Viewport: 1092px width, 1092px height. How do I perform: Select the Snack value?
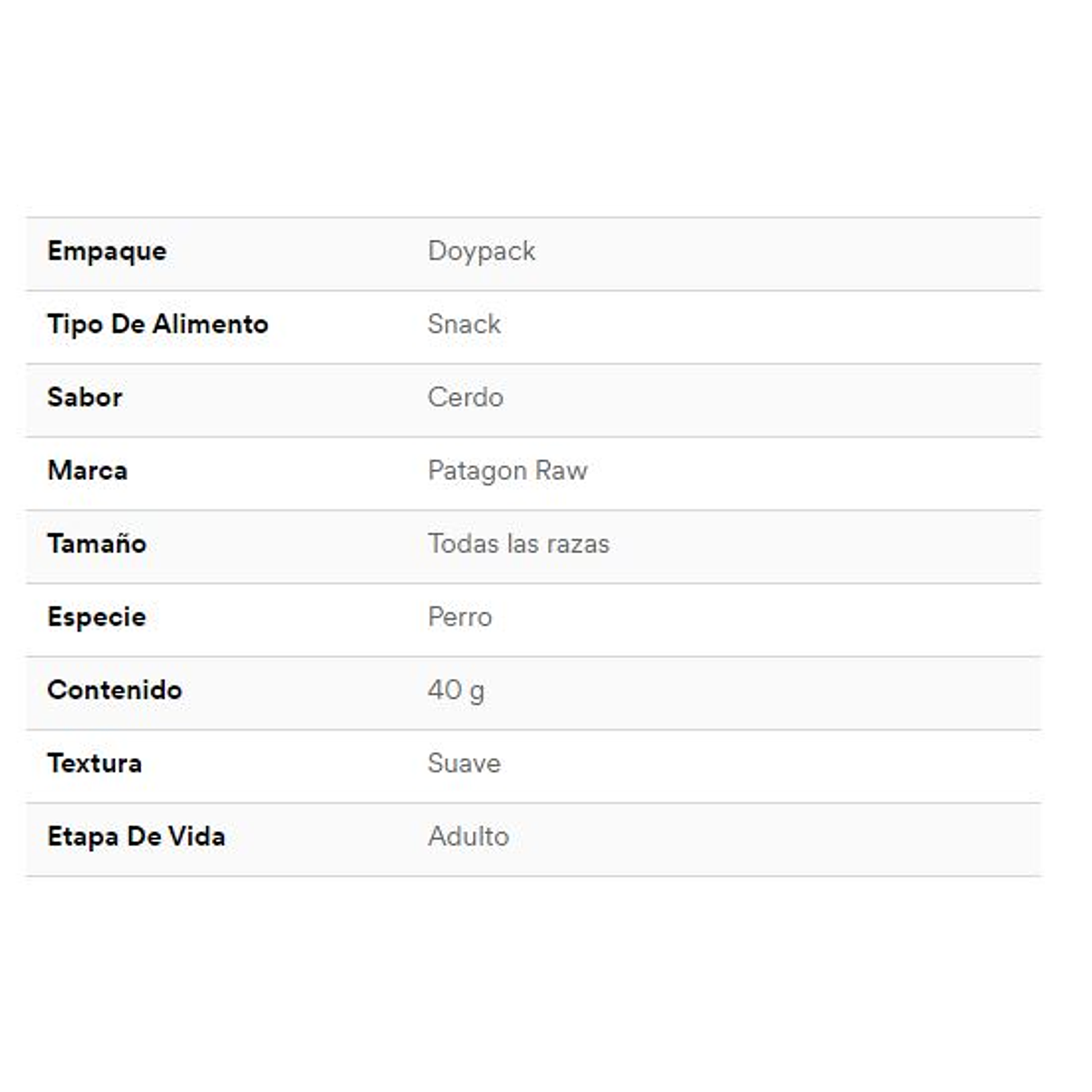click(464, 324)
